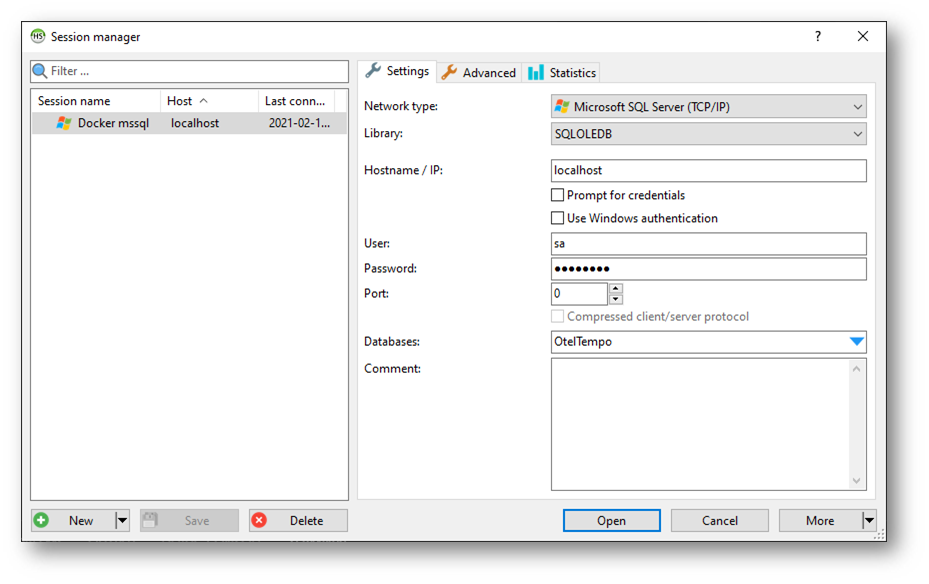This screenshot has width=929, height=584.
Task: Click the Network type Windows flag icon
Action: coord(562,107)
